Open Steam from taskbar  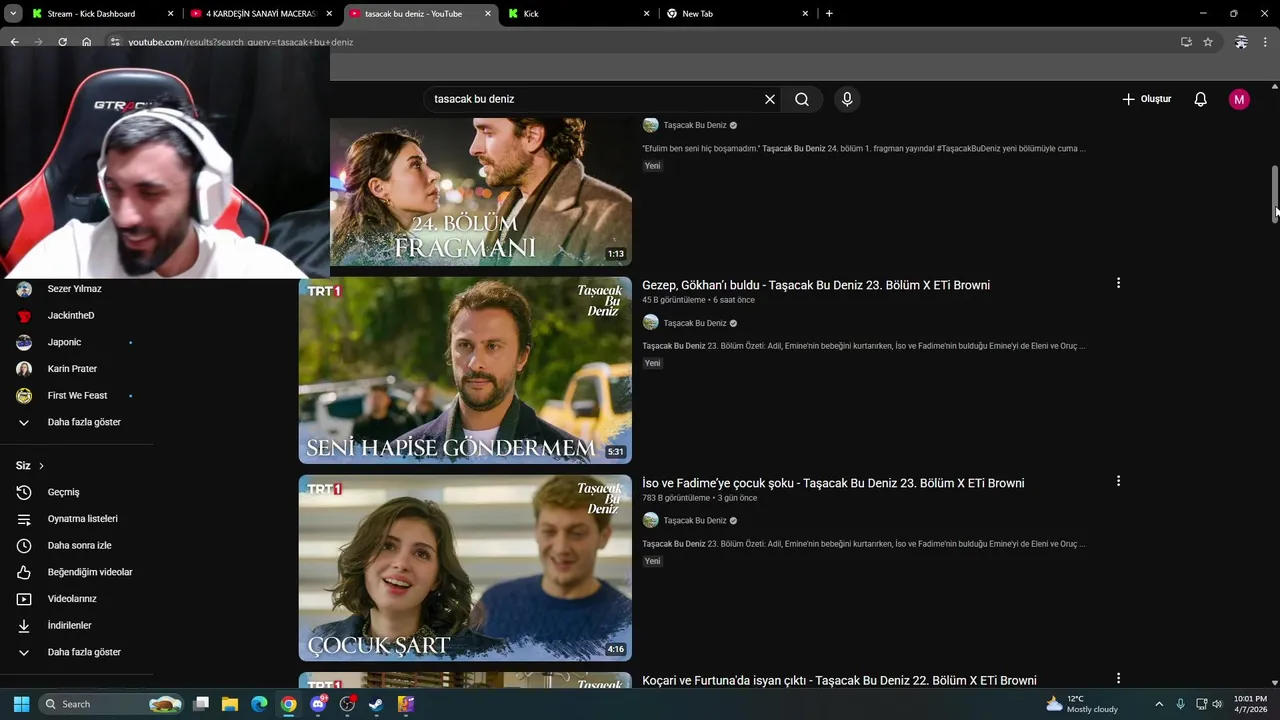(x=376, y=704)
